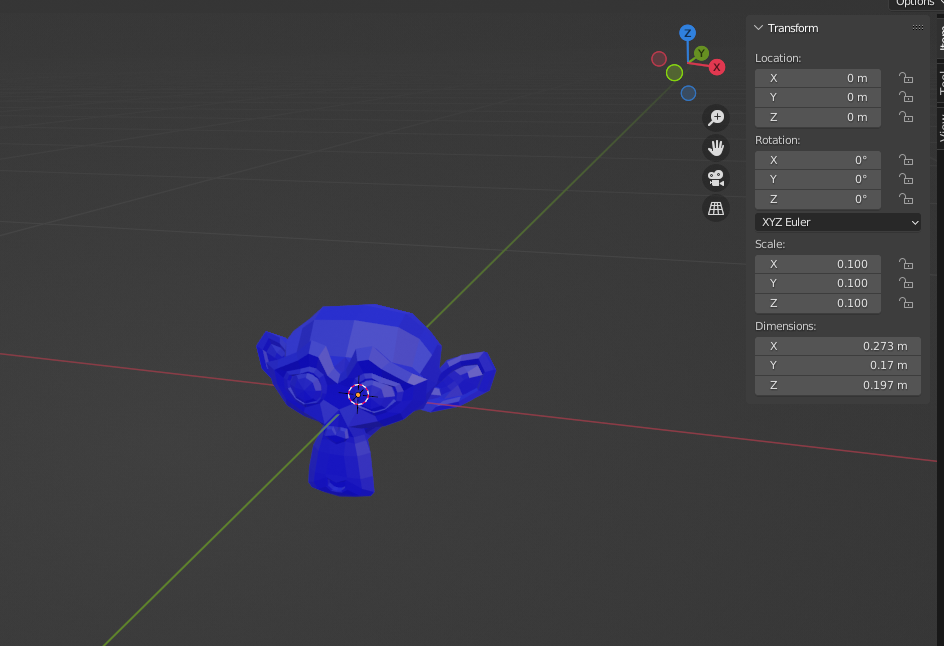This screenshot has height=646, width=944.
Task: Lock the Scale X value
Action: pyautogui.click(x=906, y=264)
